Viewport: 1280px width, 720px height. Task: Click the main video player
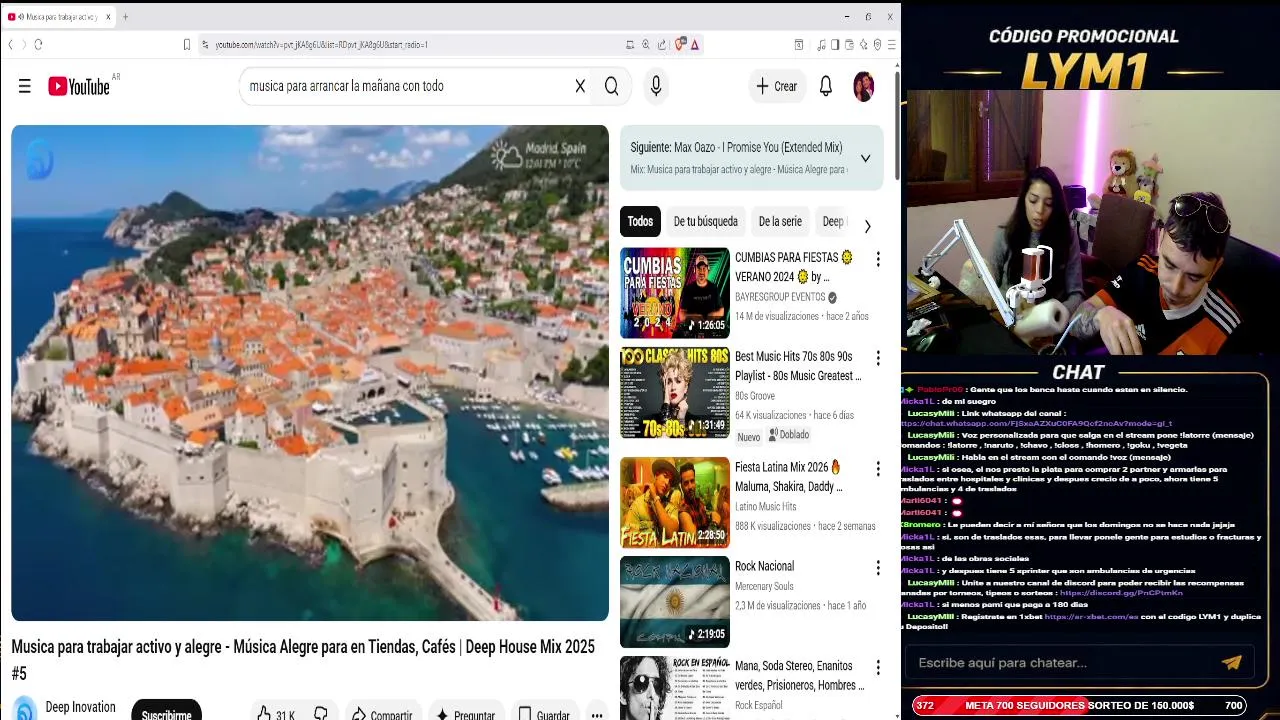click(310, 373)
